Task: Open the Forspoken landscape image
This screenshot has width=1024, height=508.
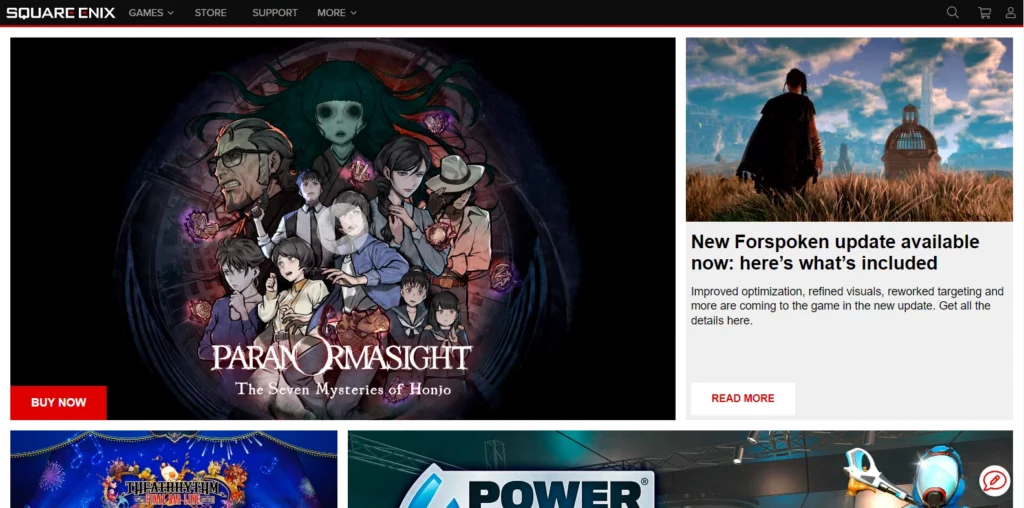Action: coord(849,129)
